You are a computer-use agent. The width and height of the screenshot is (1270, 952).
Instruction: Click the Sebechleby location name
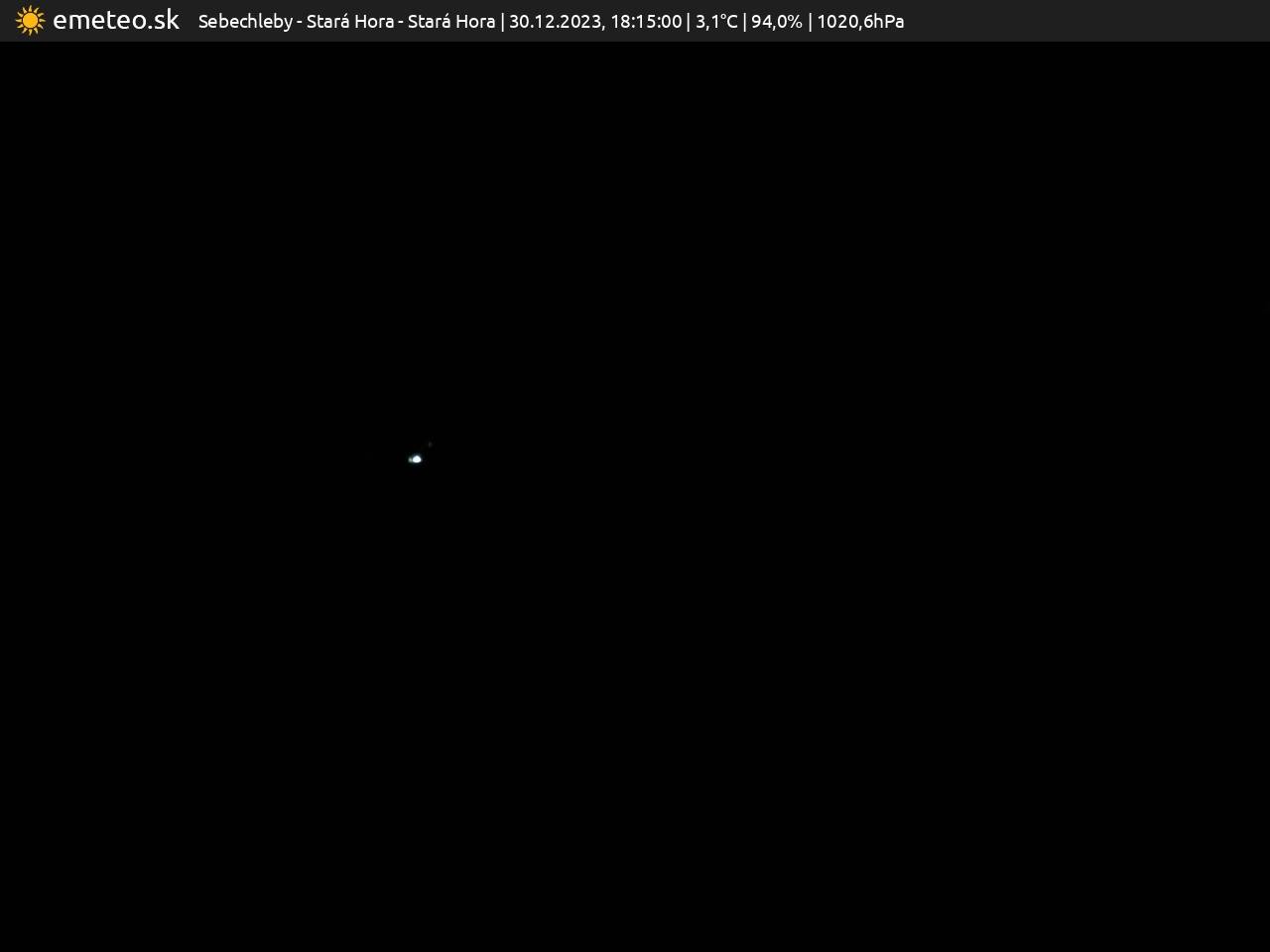pyautogui.click(x=245, y=22)
